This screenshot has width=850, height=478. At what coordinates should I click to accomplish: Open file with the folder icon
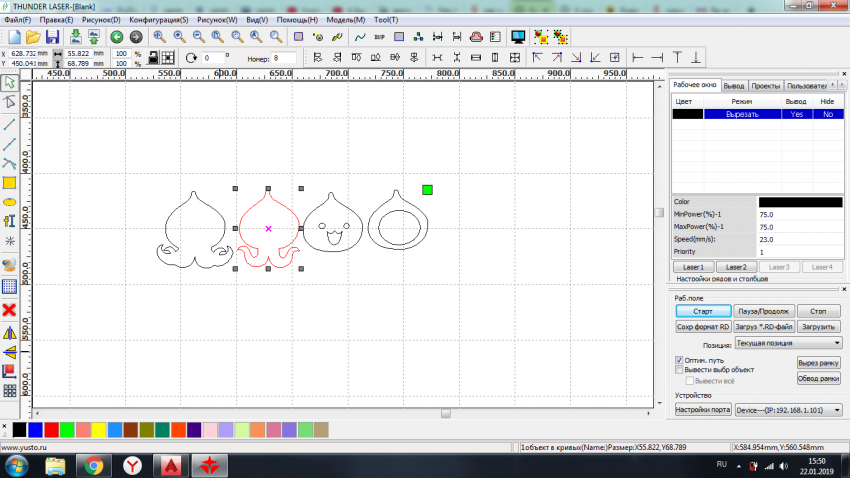click(32, 37)
